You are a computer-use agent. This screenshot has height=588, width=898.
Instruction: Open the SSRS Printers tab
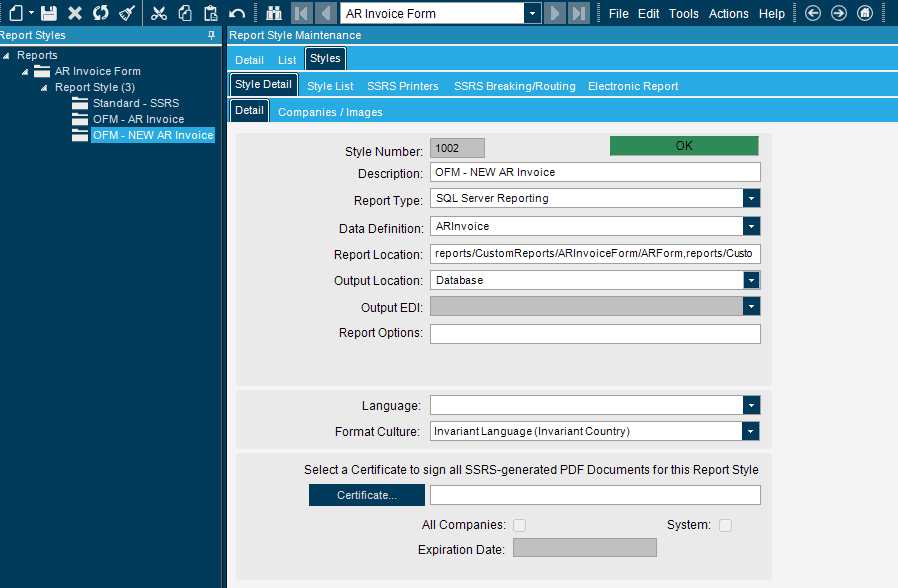click(403, 86)
